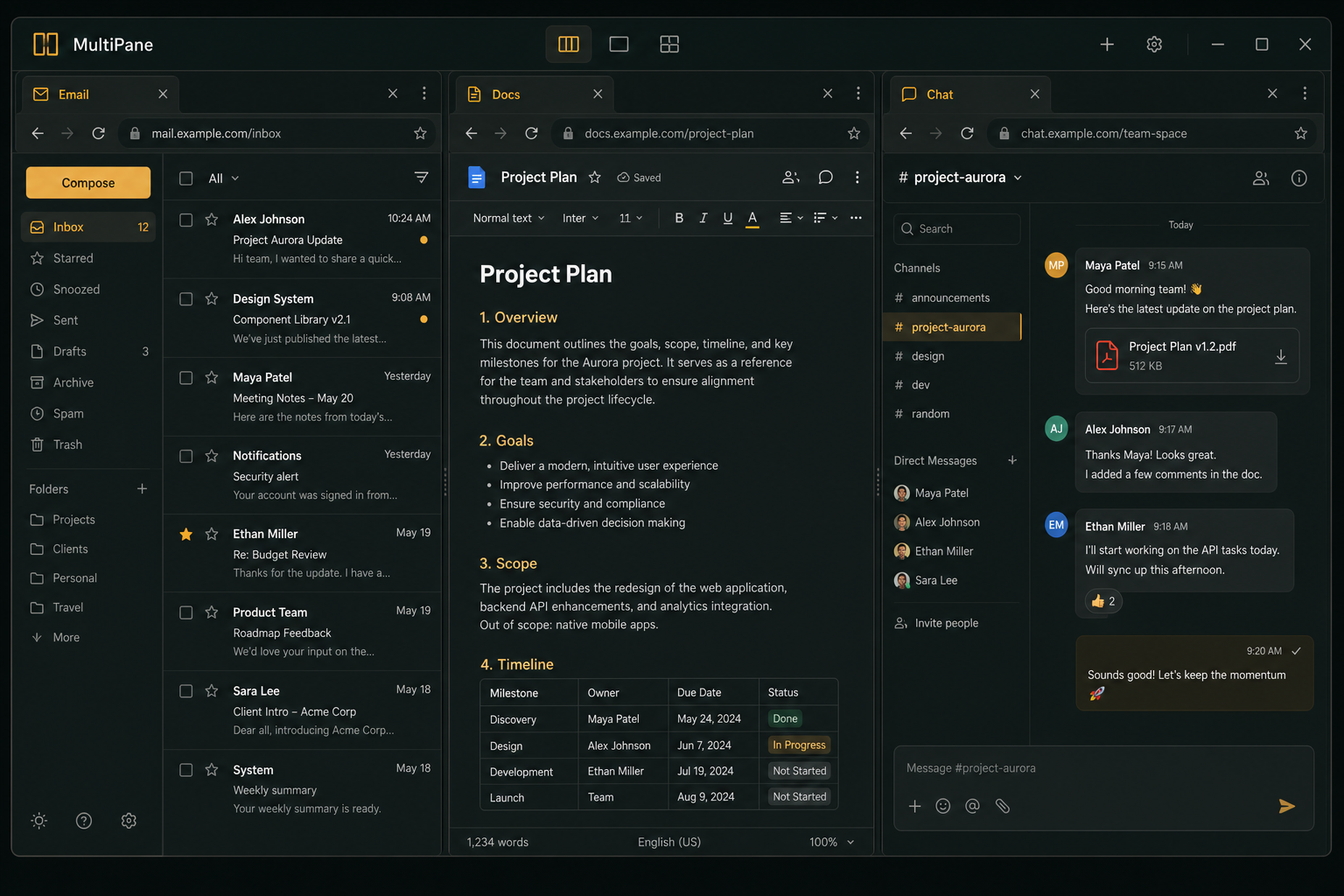Open the Starred mail folder
Screen dimensions: 1344x896
(x=87, y=258)
